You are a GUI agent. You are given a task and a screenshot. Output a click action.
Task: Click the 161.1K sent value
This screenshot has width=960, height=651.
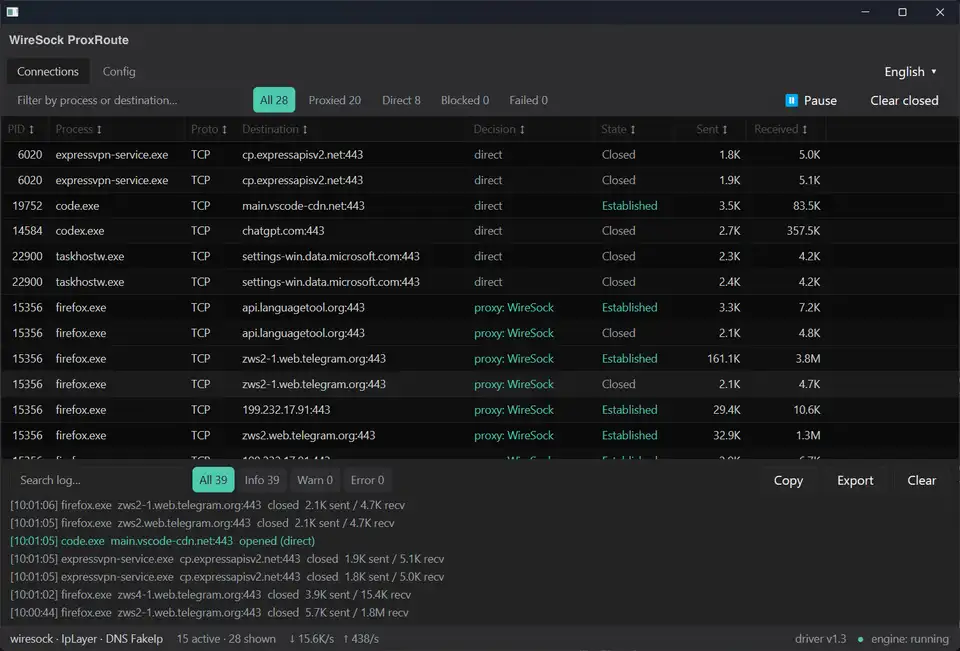tap(723, 359)
